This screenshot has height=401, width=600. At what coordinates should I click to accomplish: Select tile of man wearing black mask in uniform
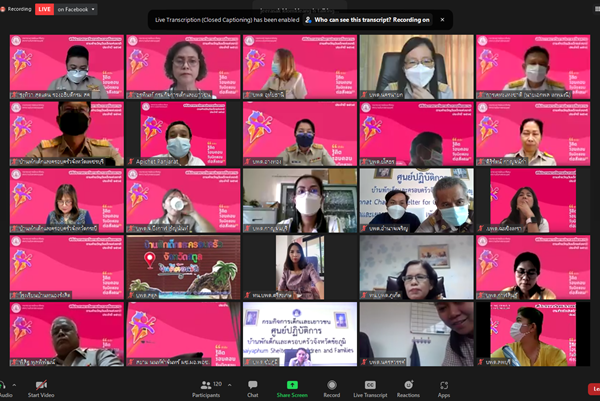[x=67, y=134]
